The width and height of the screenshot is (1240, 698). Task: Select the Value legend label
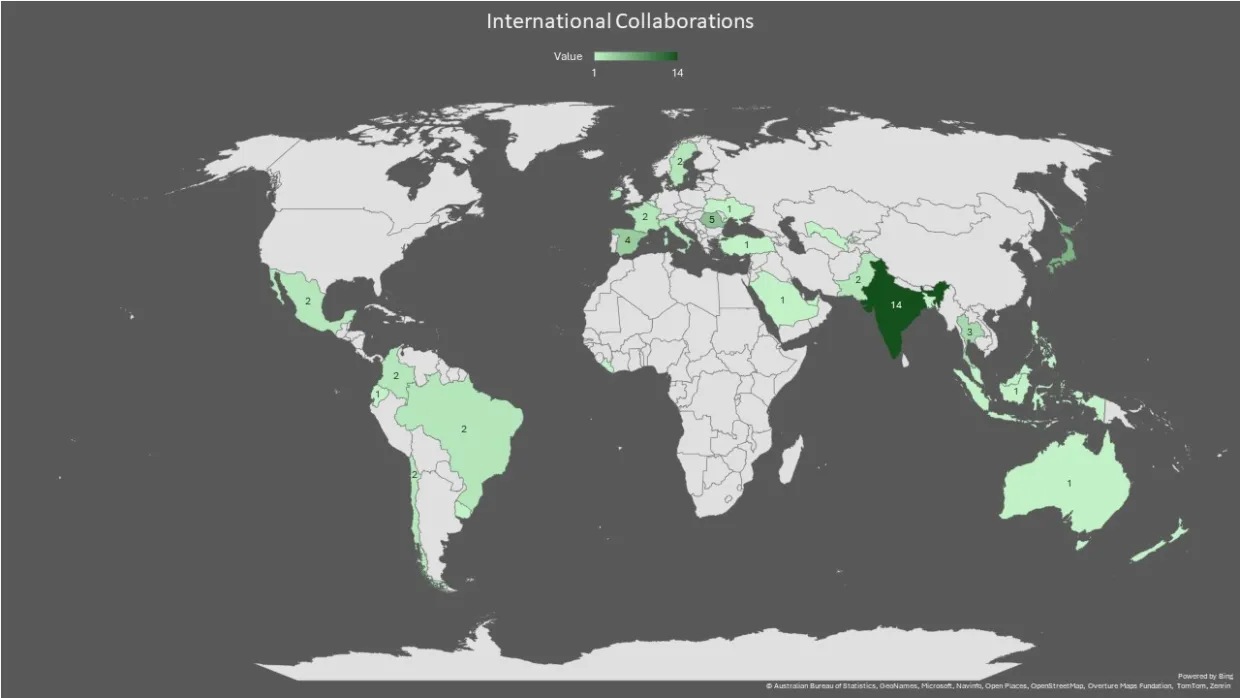tap(568, 57)
